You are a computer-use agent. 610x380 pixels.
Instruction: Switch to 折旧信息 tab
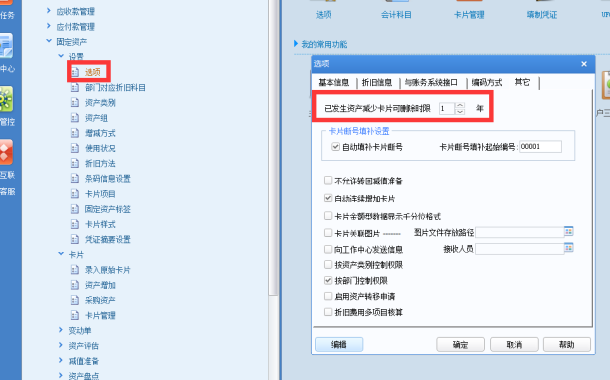tap(377, 82)
